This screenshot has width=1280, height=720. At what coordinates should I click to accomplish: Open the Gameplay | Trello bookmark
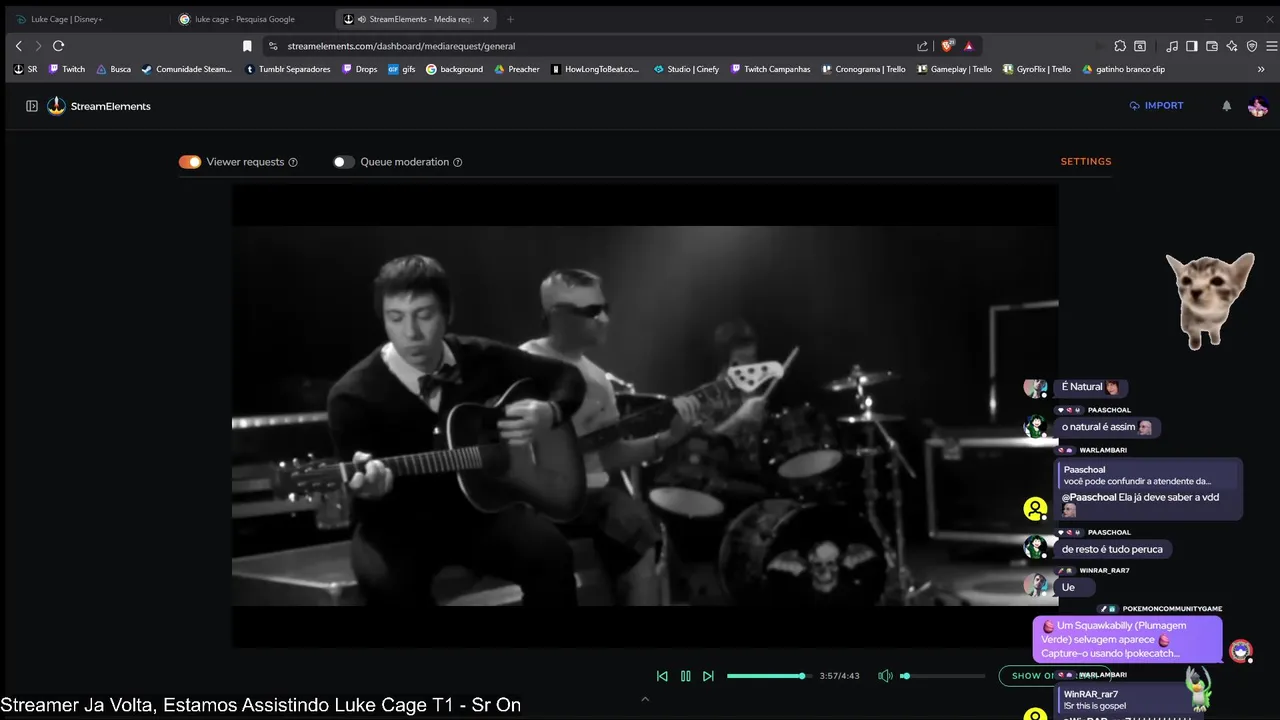(953, 69)
